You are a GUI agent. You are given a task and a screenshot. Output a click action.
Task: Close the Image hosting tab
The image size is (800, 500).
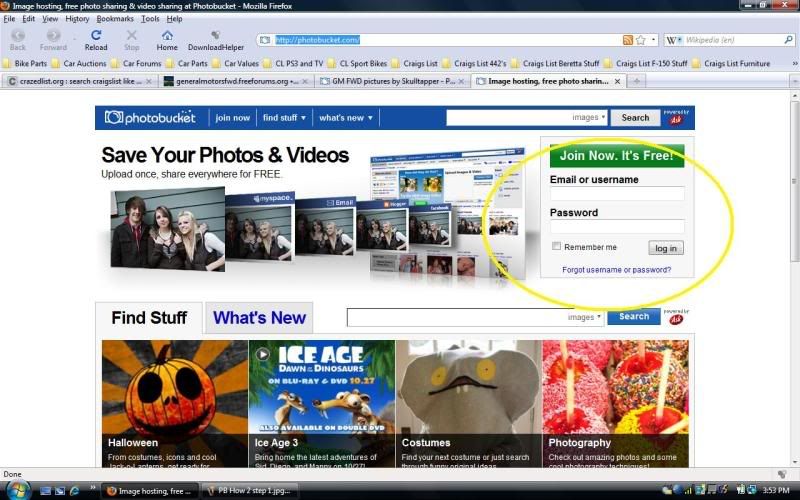pos(617,81)
